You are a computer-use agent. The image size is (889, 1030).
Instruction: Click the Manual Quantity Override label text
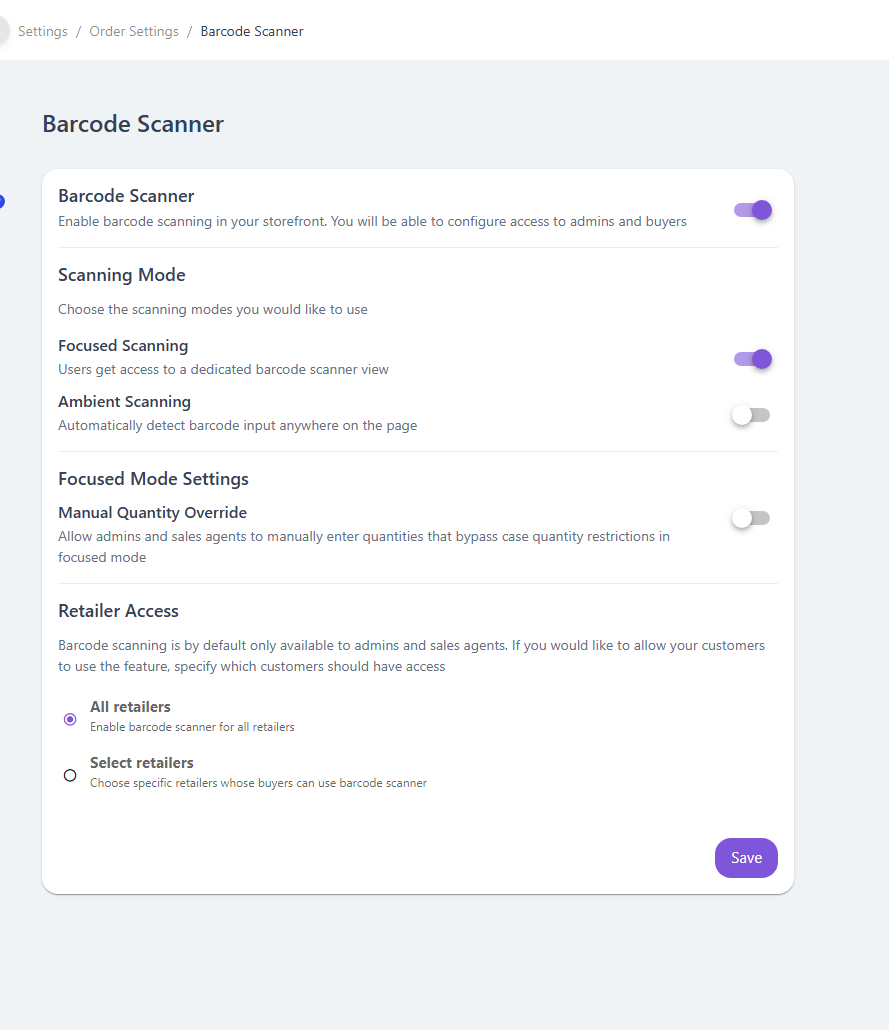[x=152, y=513]
